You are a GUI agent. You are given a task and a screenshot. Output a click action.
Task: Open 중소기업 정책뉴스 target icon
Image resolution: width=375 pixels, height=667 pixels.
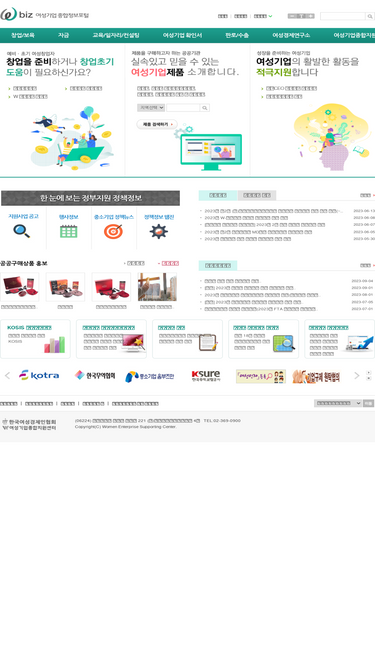(x=114, y=231)
